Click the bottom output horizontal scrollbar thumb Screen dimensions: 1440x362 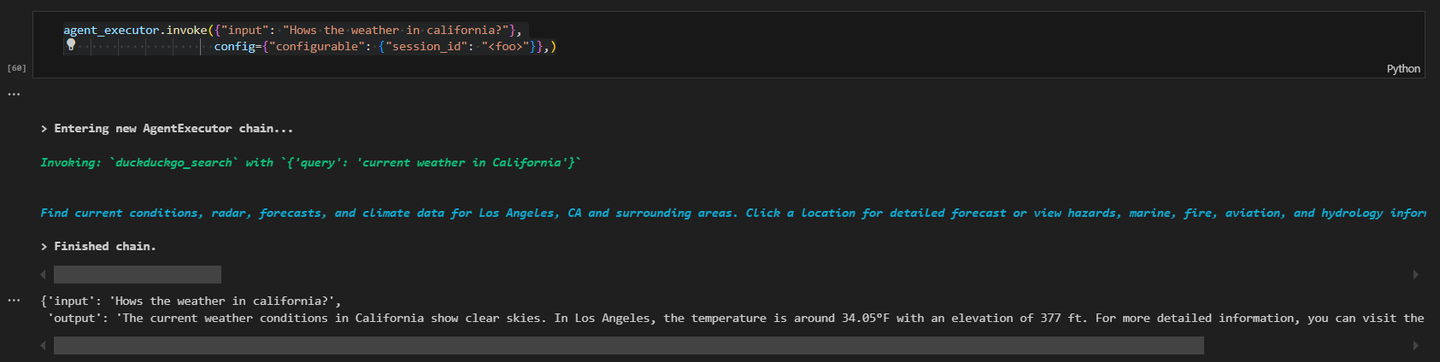(x=629, y=345)
